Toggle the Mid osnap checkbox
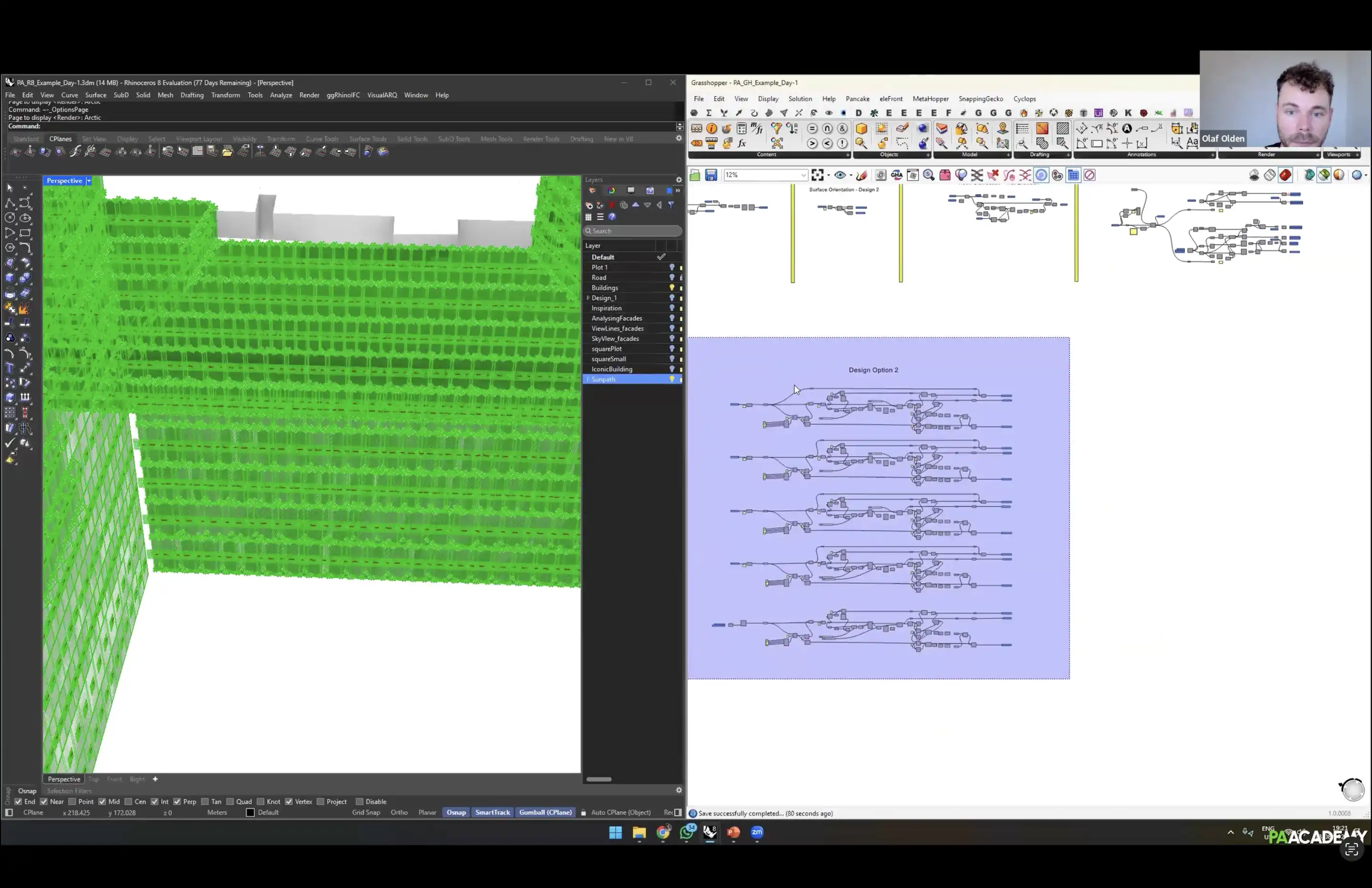Viewport: 1372px width, 888px height. [102, 802]
